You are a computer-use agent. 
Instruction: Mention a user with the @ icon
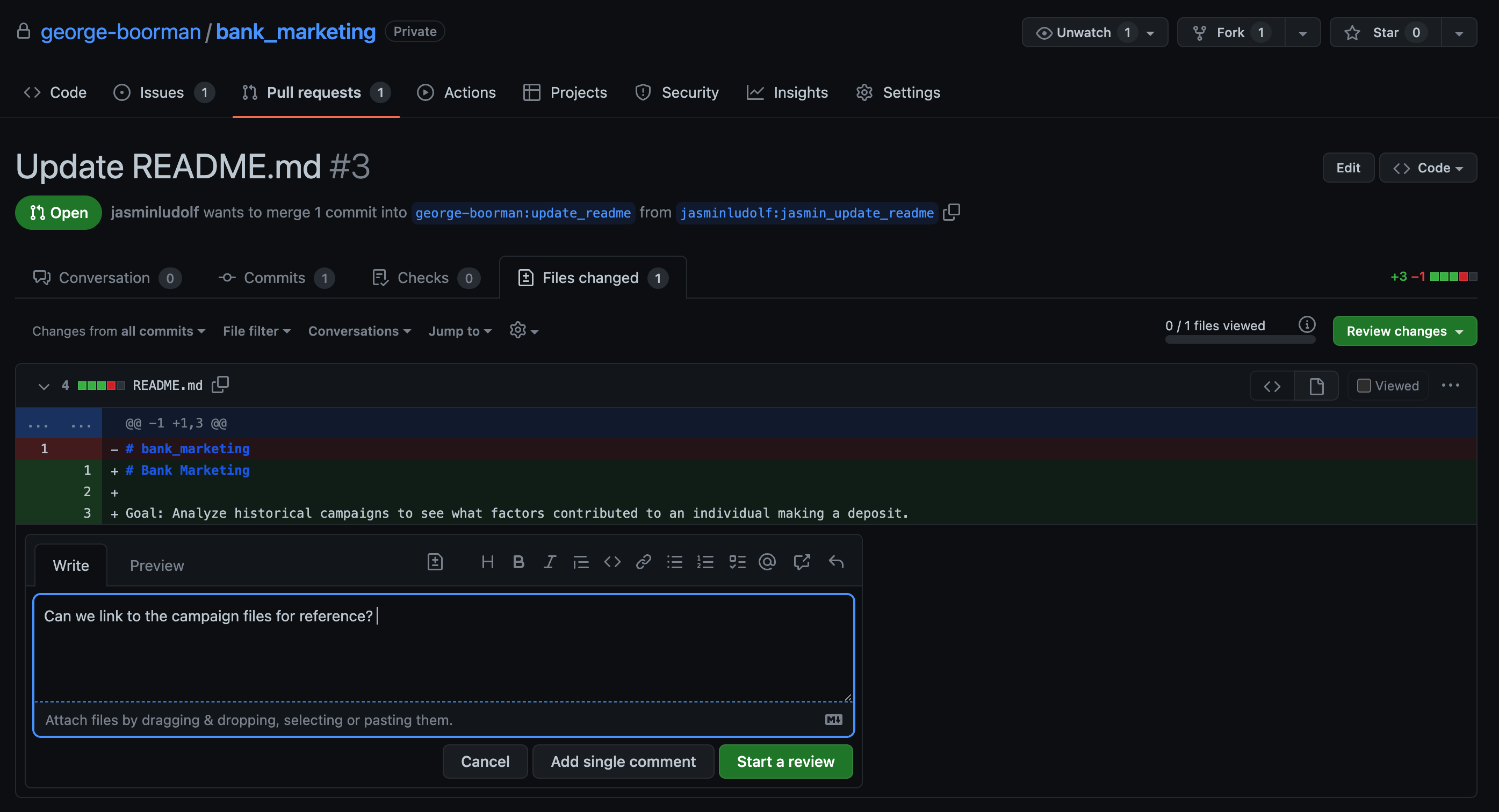click(x=768, y=562)
